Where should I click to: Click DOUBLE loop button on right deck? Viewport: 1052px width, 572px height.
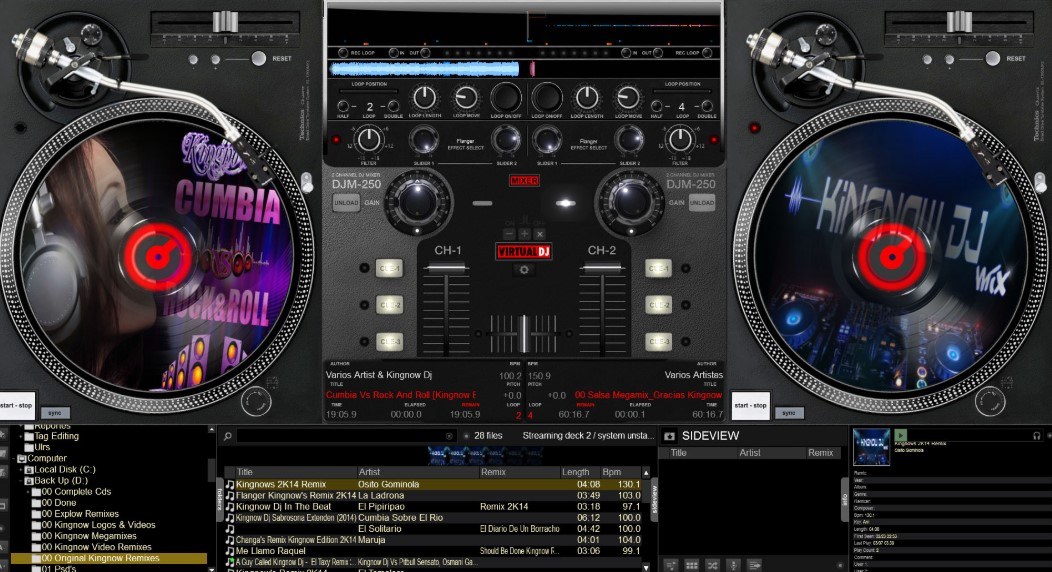706,106
